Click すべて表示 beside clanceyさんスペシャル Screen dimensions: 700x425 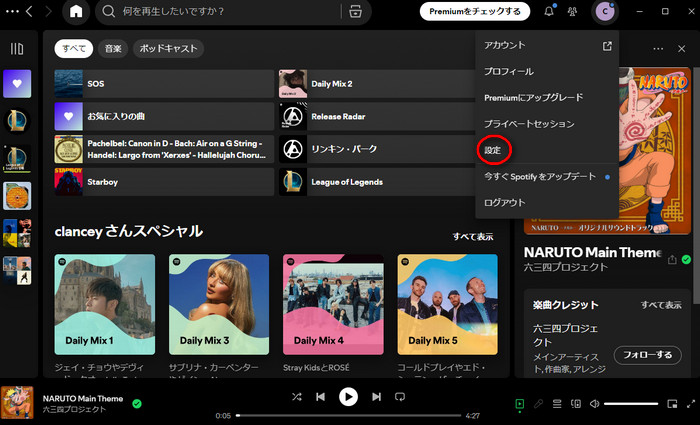pos(473,237)
